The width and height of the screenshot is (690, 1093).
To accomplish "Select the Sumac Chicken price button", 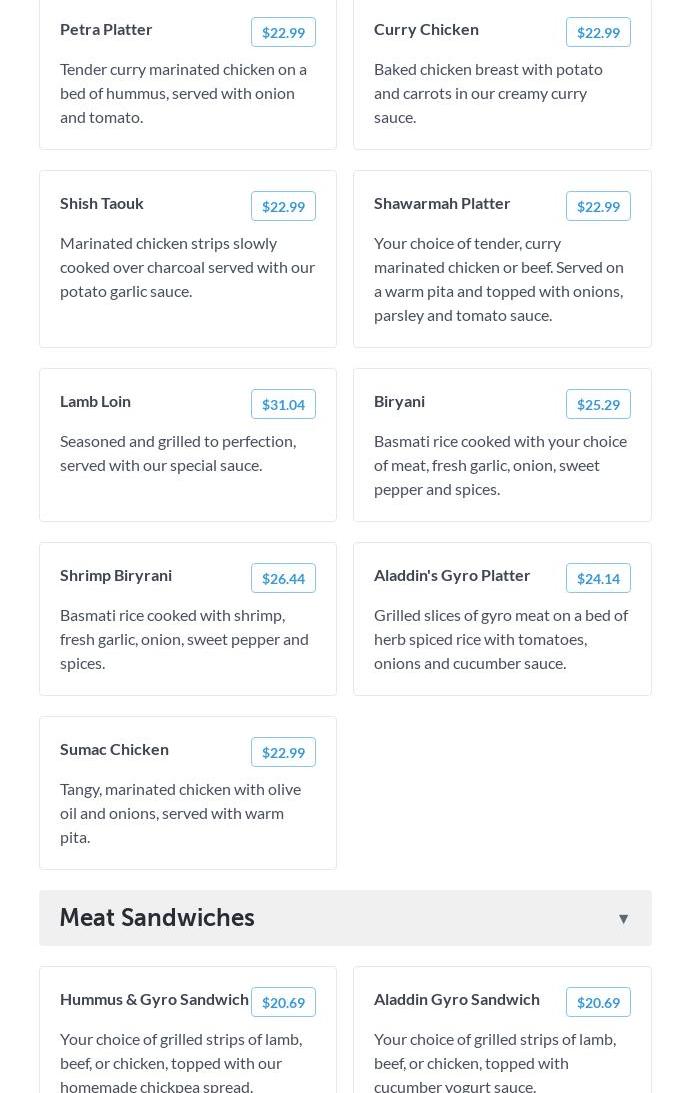I will [283, 752].
